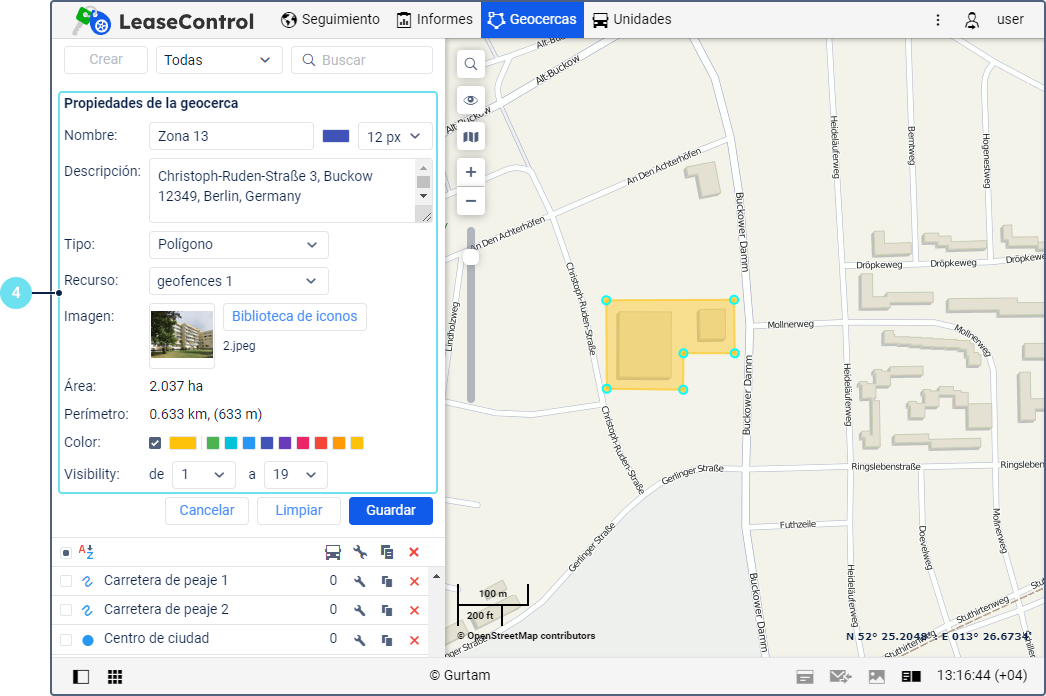
Task: Toggle the map visibility eye button
Action: 471,101
